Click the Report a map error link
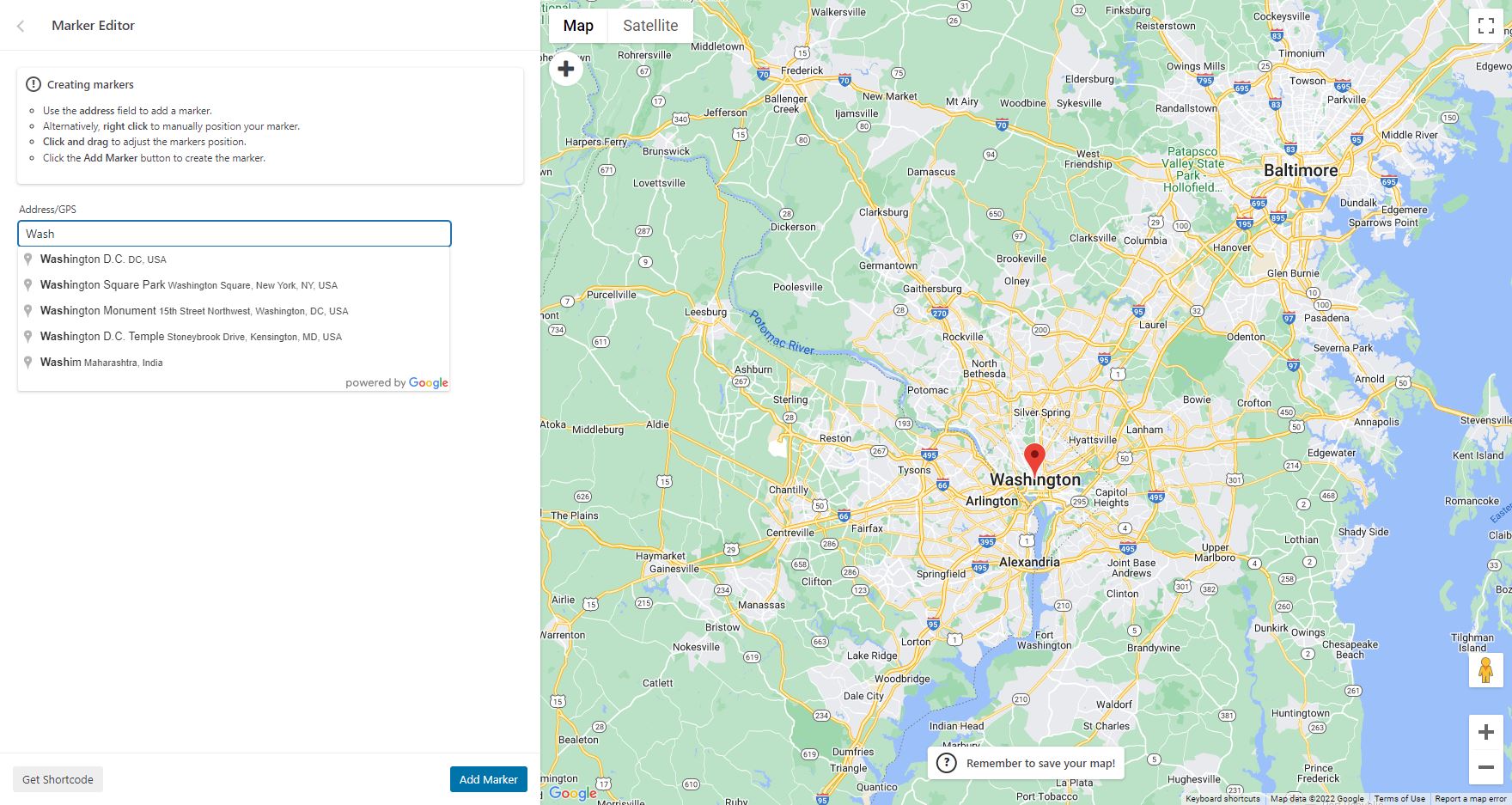This screenshot has width=1512, height=805. point(1466,798)
